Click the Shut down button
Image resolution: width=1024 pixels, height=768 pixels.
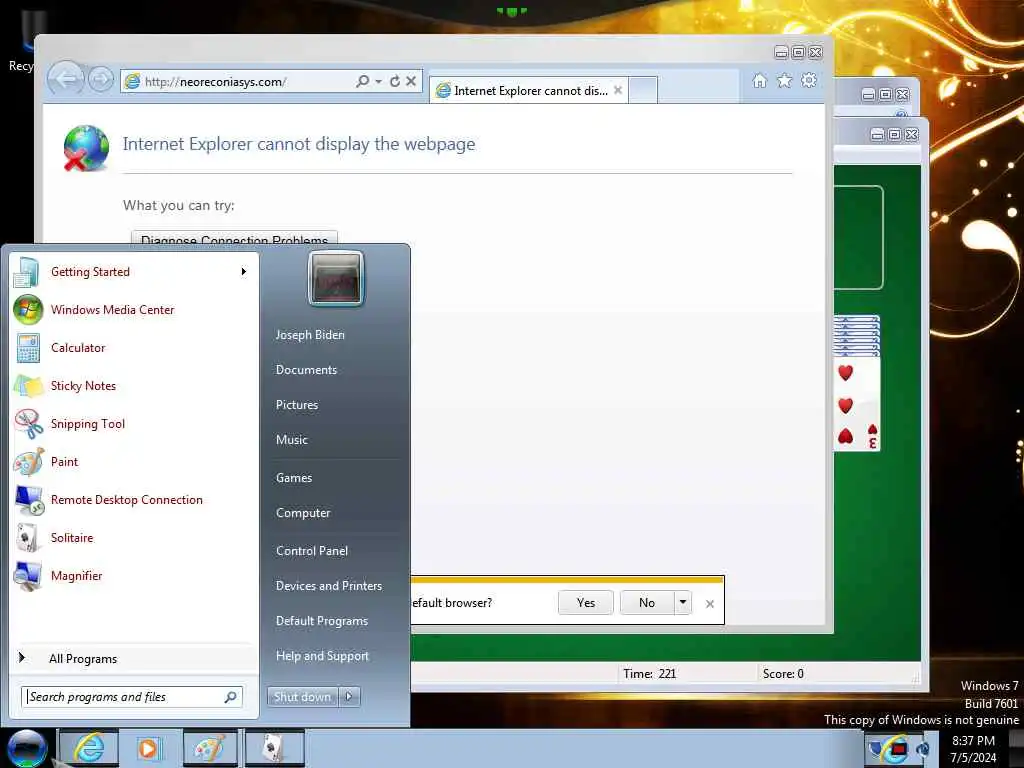[x=302, y=697]
